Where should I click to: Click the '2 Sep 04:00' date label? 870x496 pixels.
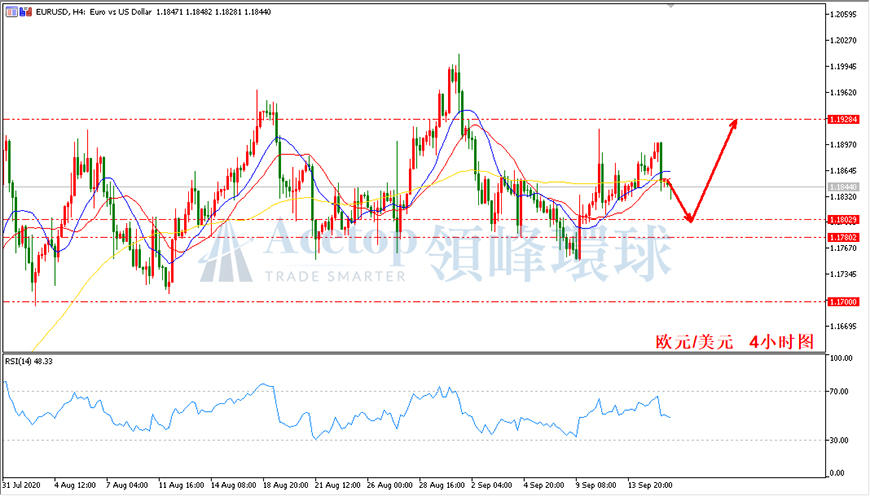click(x=492, y=485)
